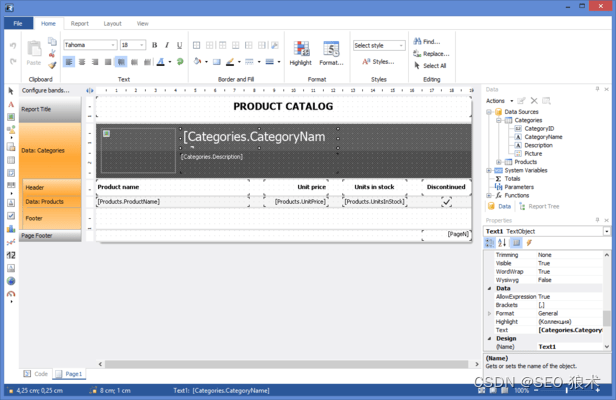616x400 pixels.
Task: Center text horizontally
Action: (x=82, y=62)
